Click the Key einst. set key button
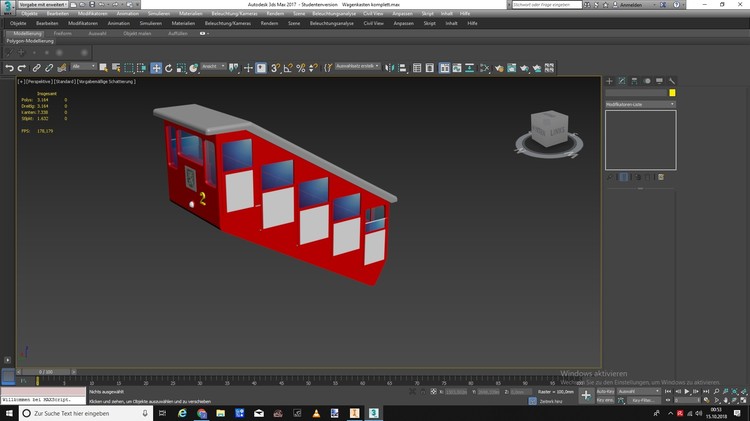750x421 pixels. (605, 400)
